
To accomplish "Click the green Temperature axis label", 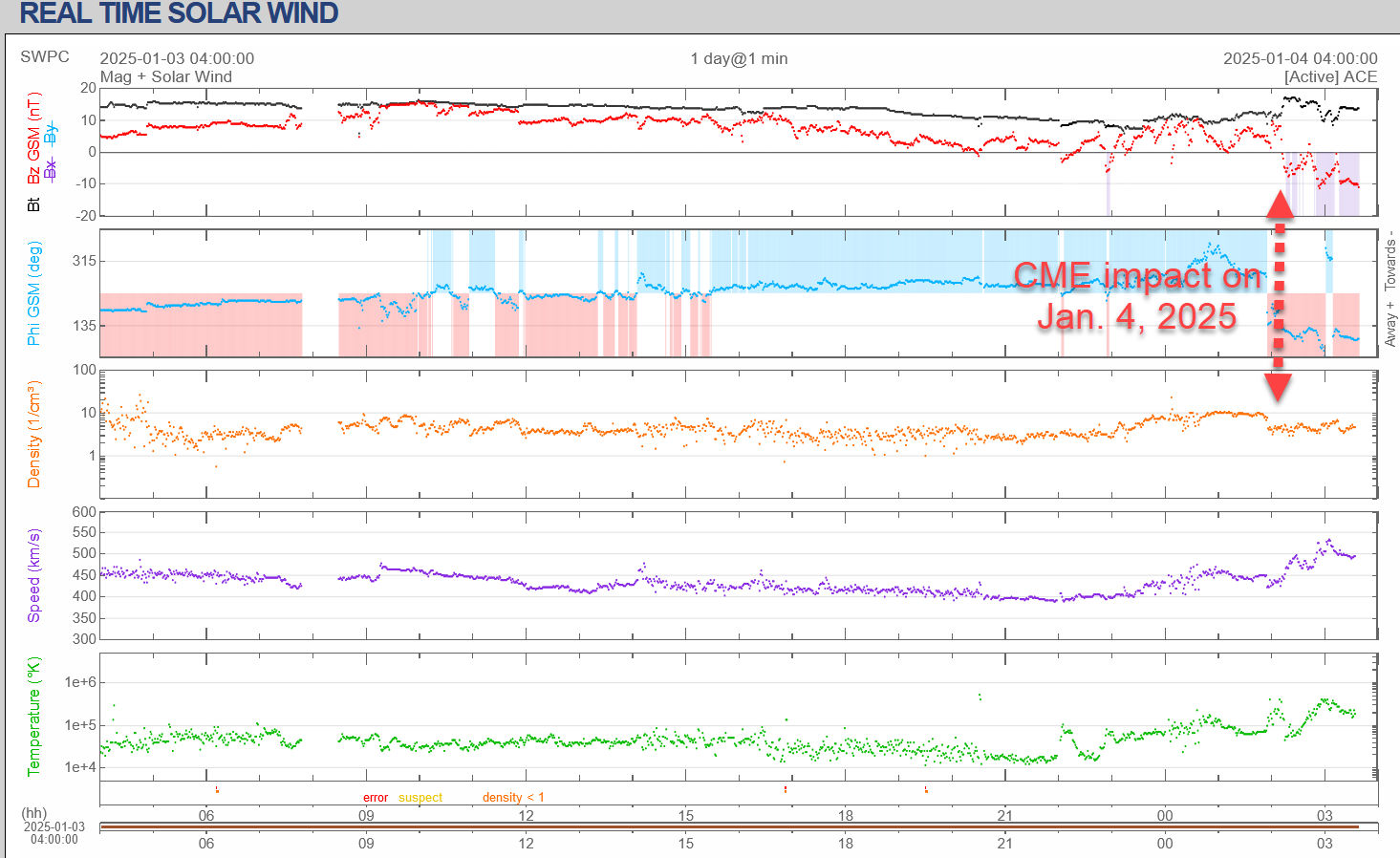I will (x=34, y=716).
